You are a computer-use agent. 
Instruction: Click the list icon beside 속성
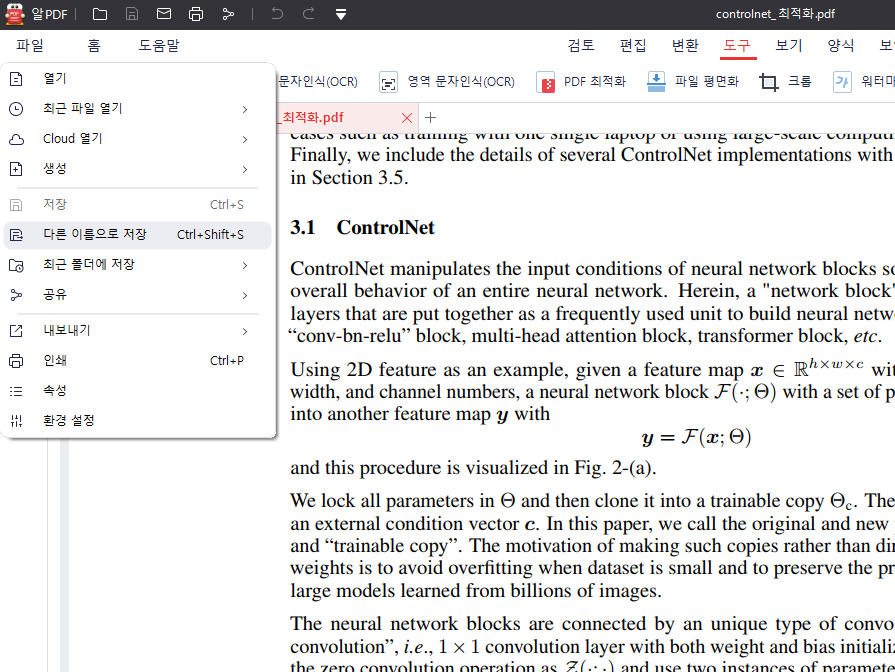click(x=17, y=391)
